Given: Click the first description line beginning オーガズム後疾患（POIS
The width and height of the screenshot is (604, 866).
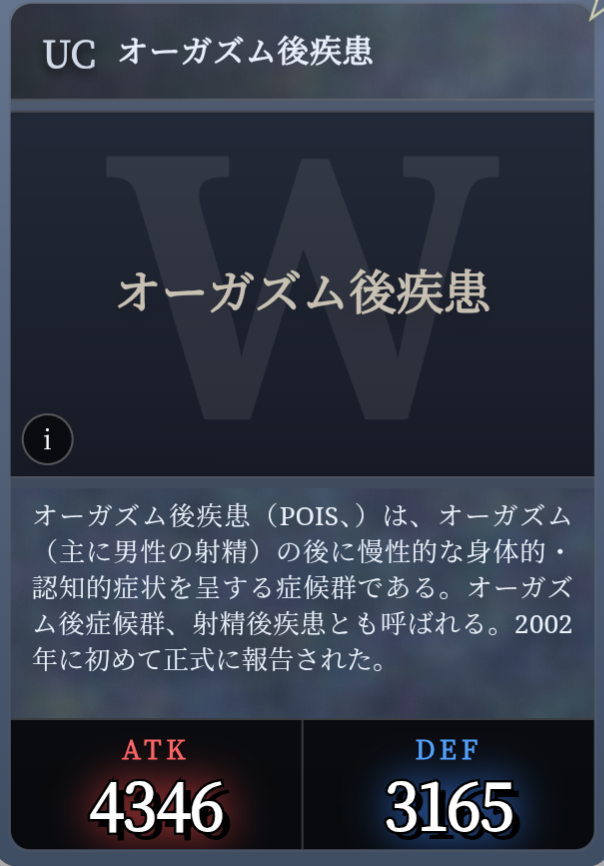Looking at the screenshot, I should (x=302, y=516).
